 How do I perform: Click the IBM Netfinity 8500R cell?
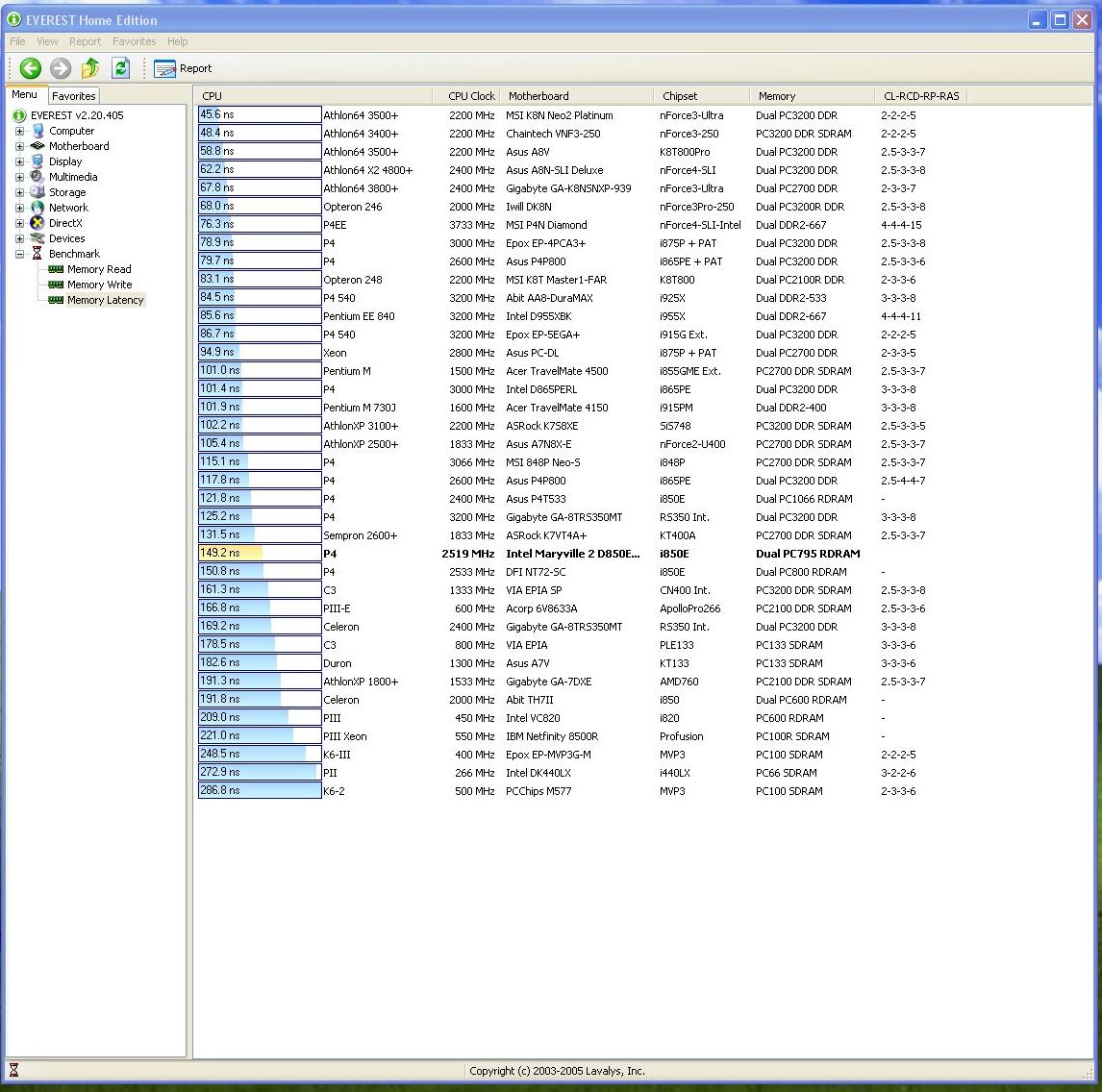tap(552, 736)
